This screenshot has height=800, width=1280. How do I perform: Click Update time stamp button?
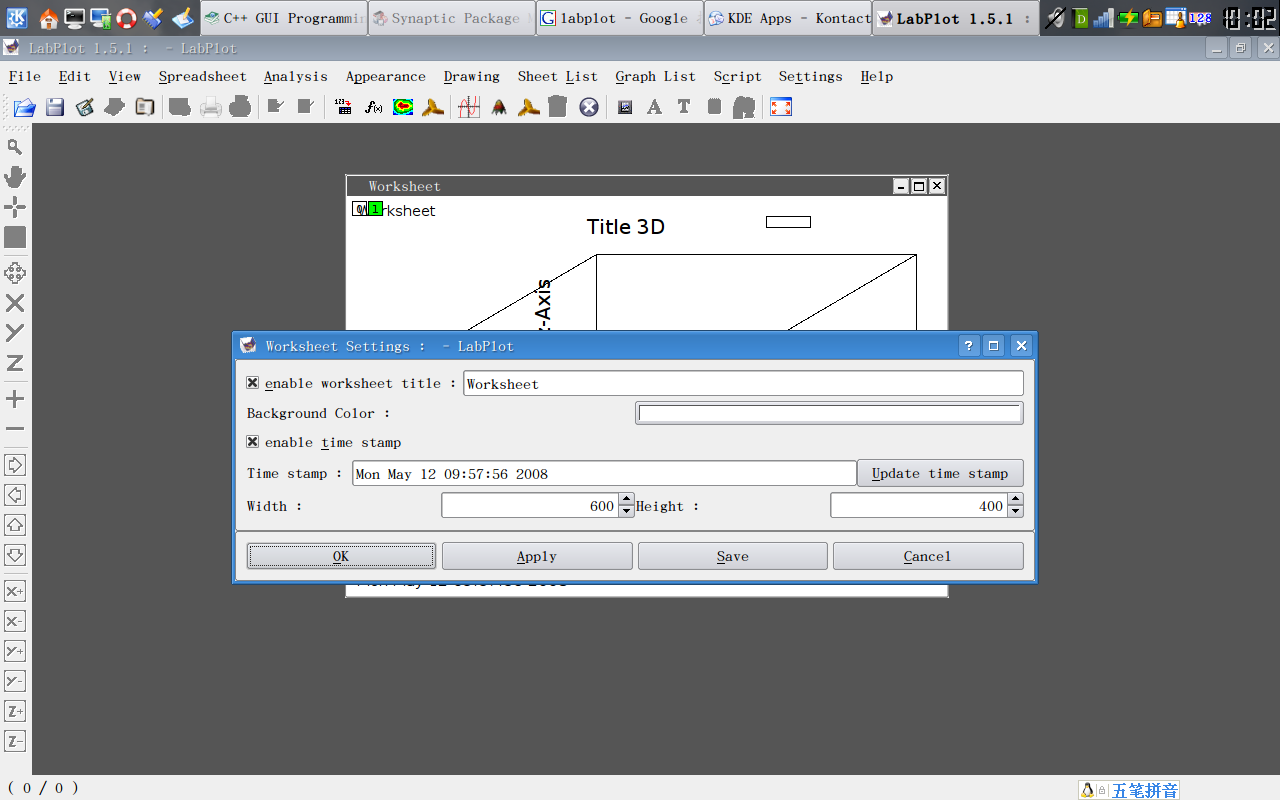click(940, 473)
